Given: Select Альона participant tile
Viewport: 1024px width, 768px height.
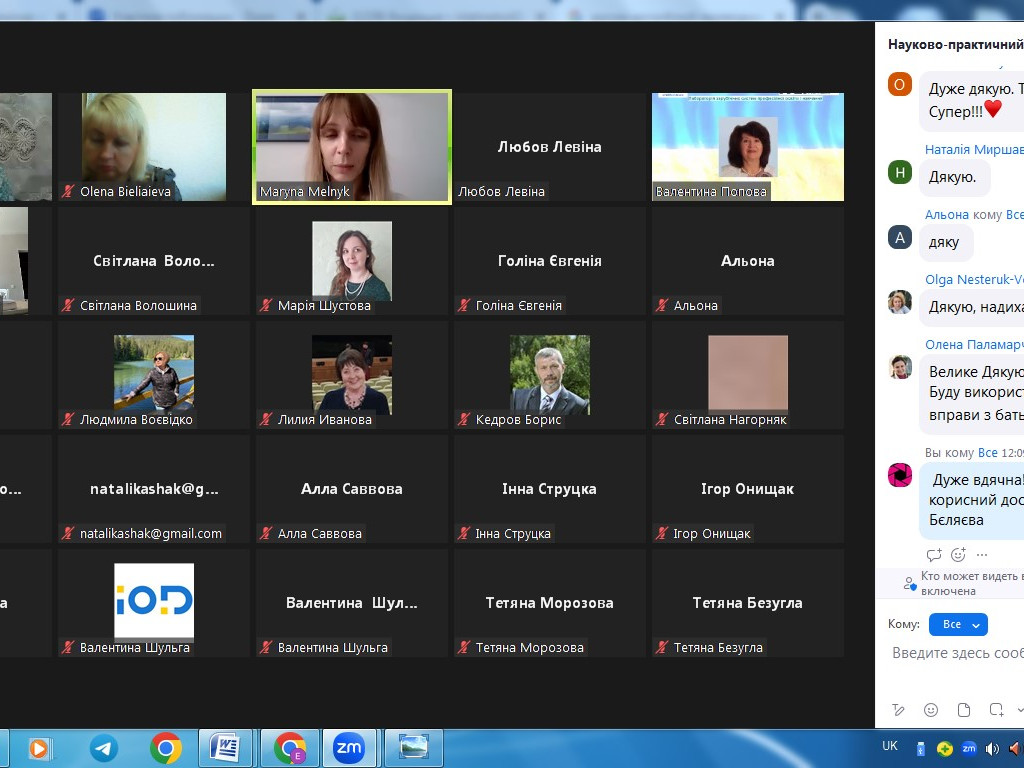Looking at the screenshot, I should [x=748, y=261].
